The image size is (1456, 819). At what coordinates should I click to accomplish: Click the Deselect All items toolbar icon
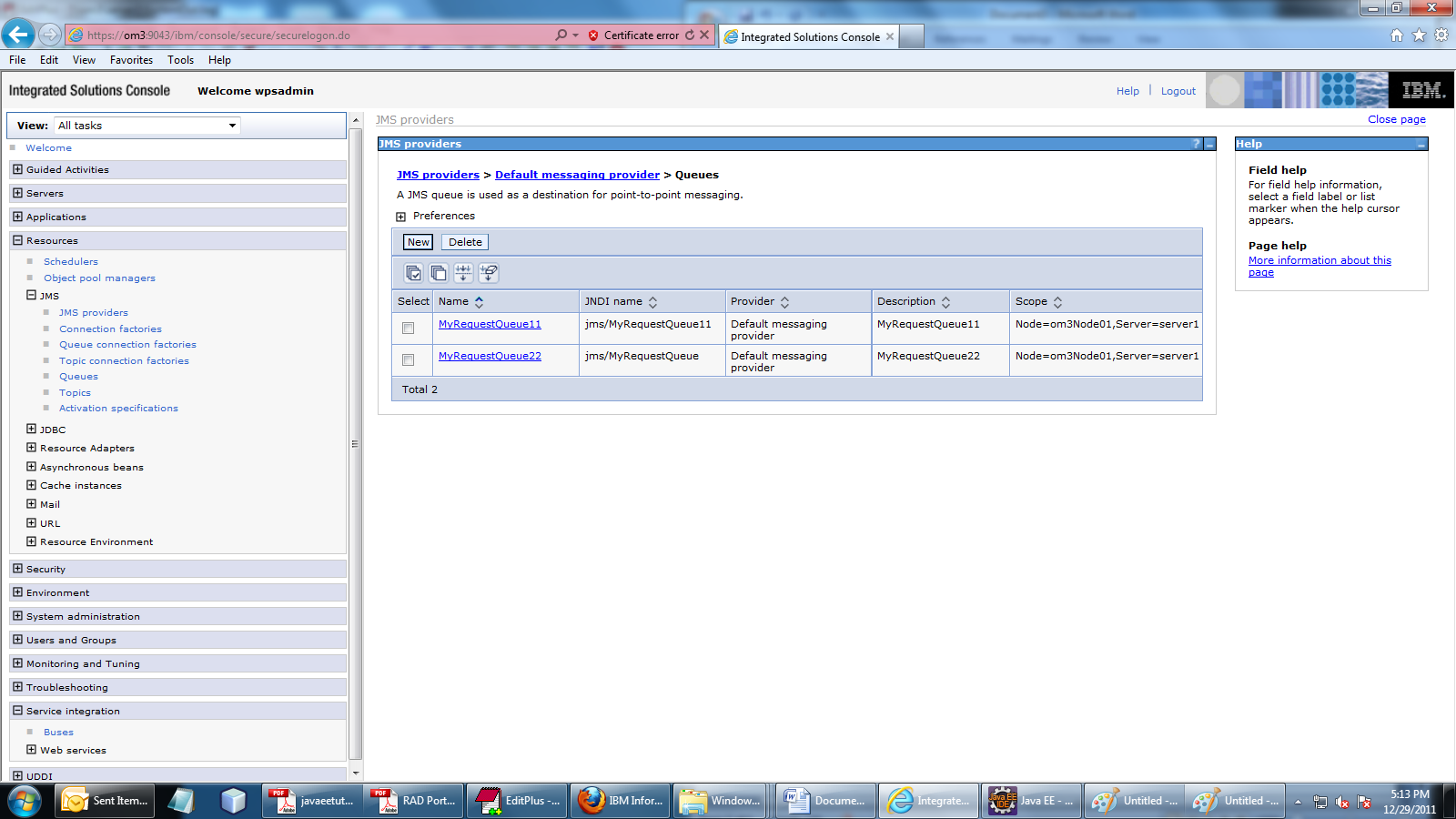click(439, 273)
